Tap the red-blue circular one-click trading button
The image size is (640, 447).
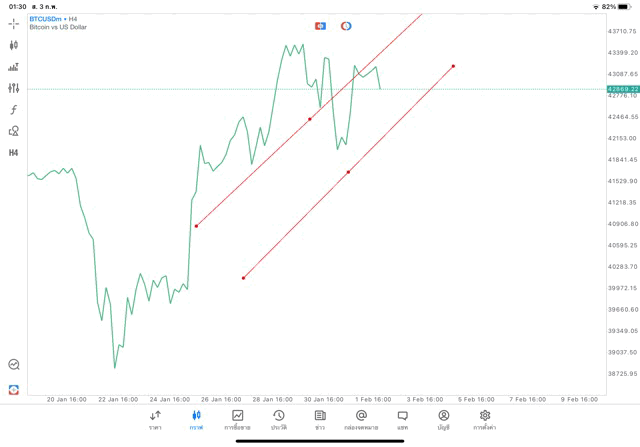click(x=346, y=25)
